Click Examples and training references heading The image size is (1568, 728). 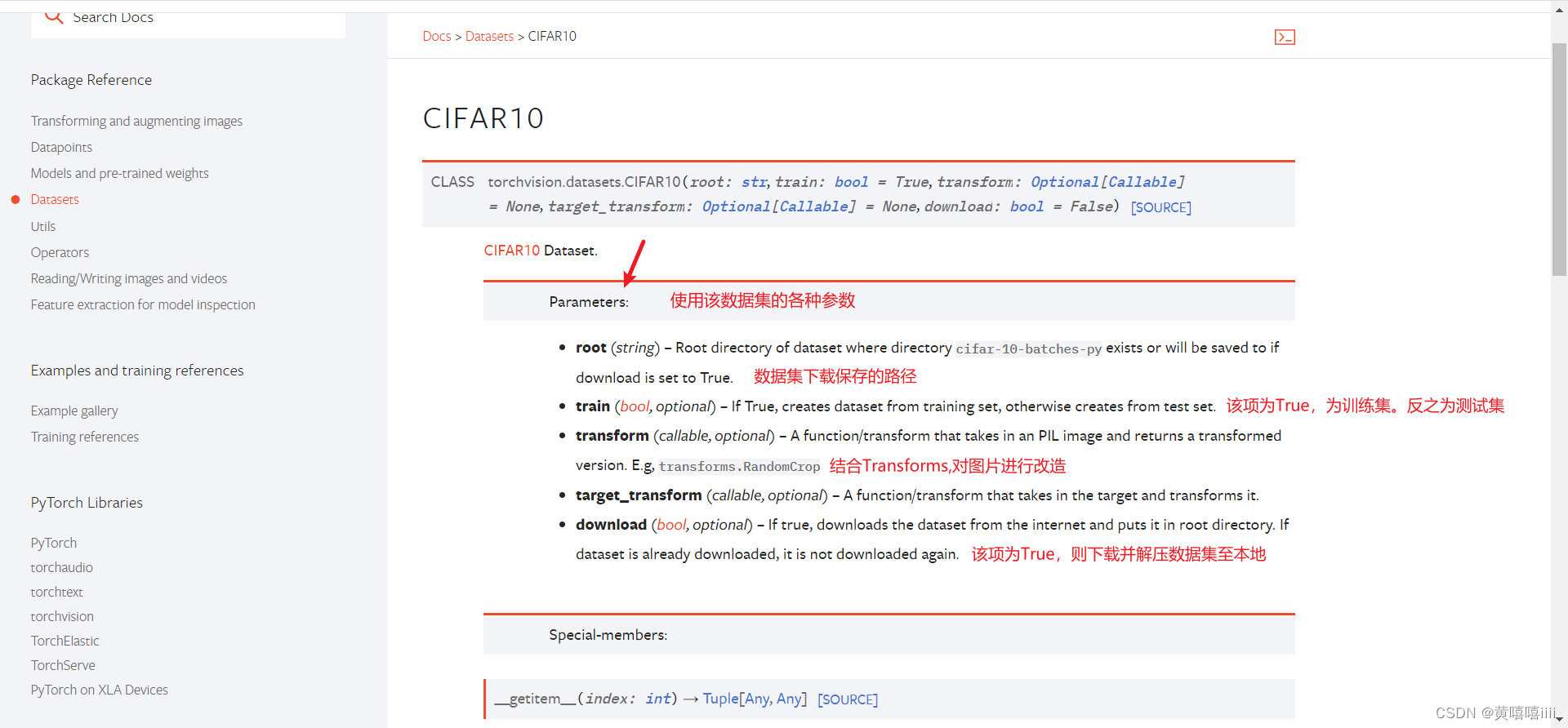point(137,371)
